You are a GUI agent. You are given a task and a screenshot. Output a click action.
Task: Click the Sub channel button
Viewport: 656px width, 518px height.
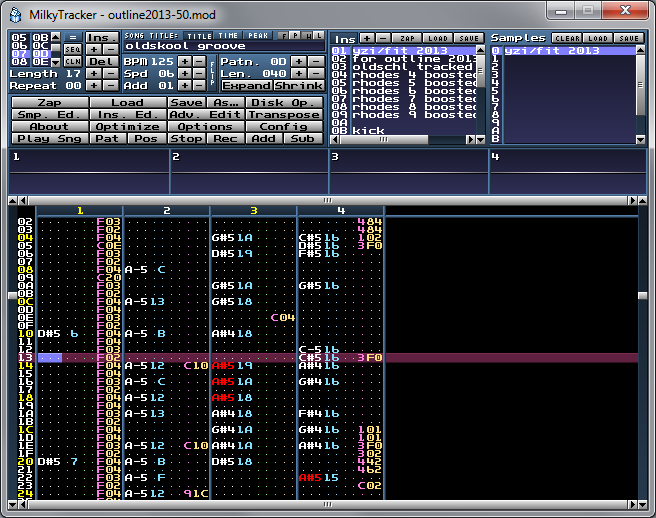(303, 139)
